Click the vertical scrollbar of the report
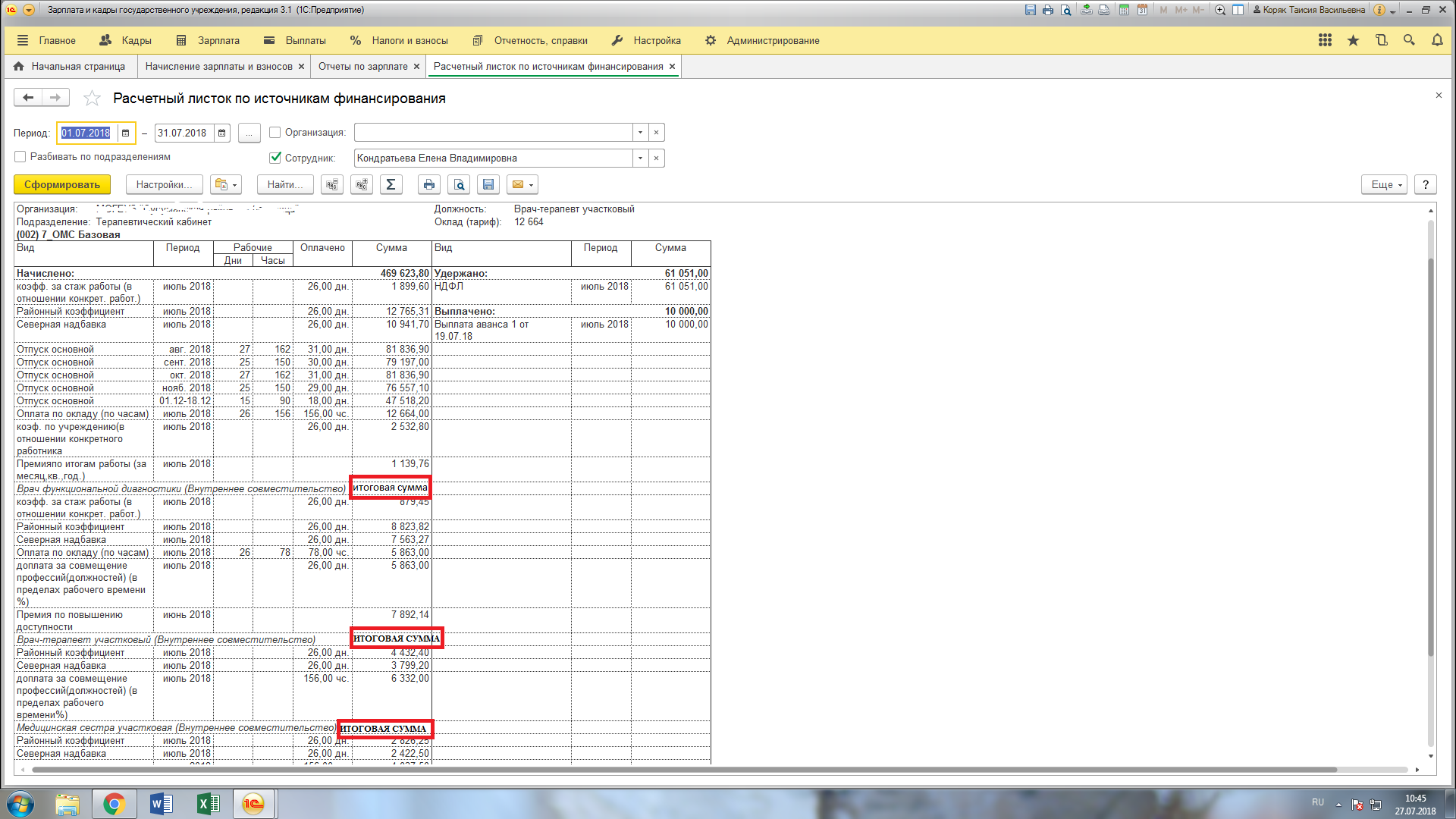Image resolution: width=1456 pixels, height=819 pixels. [1431, 455]
